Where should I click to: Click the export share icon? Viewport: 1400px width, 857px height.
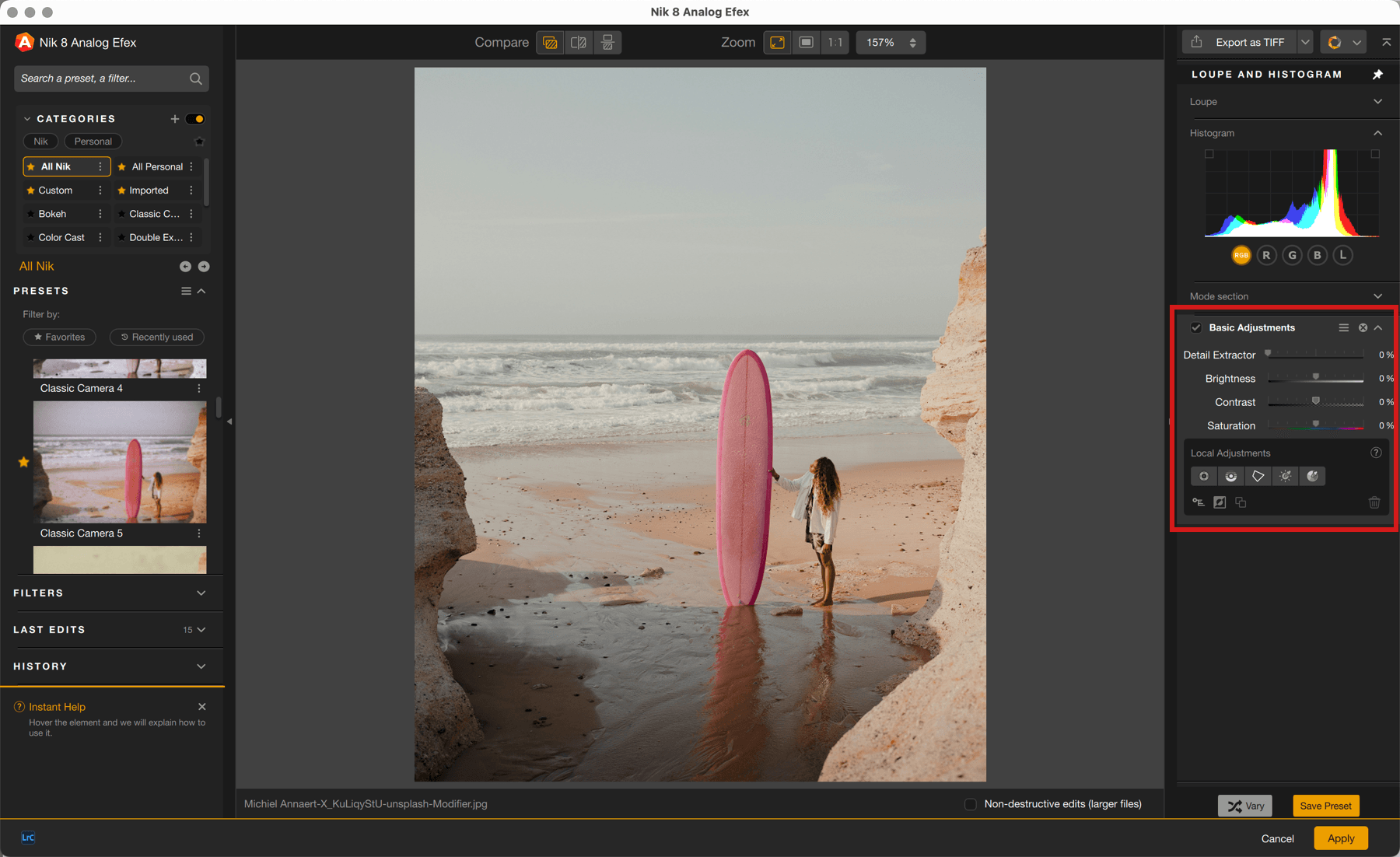1197,42
